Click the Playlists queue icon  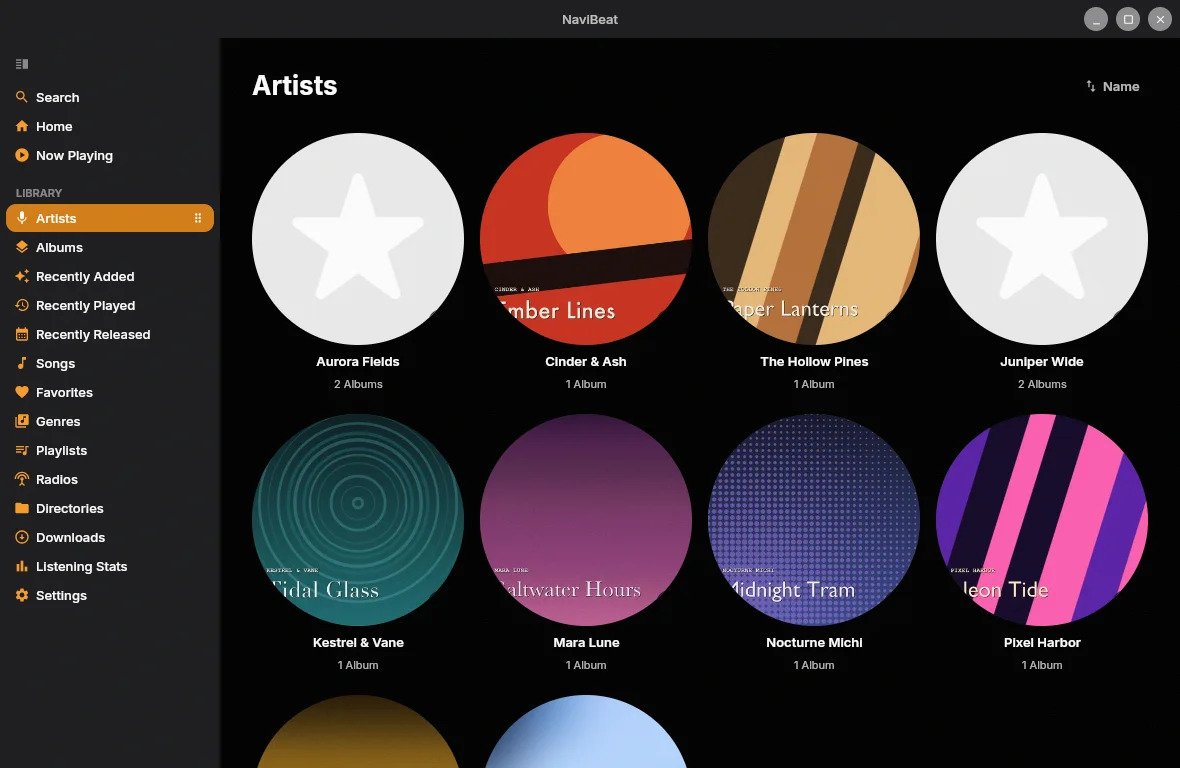pyautogui.click(x=22, y=451)
